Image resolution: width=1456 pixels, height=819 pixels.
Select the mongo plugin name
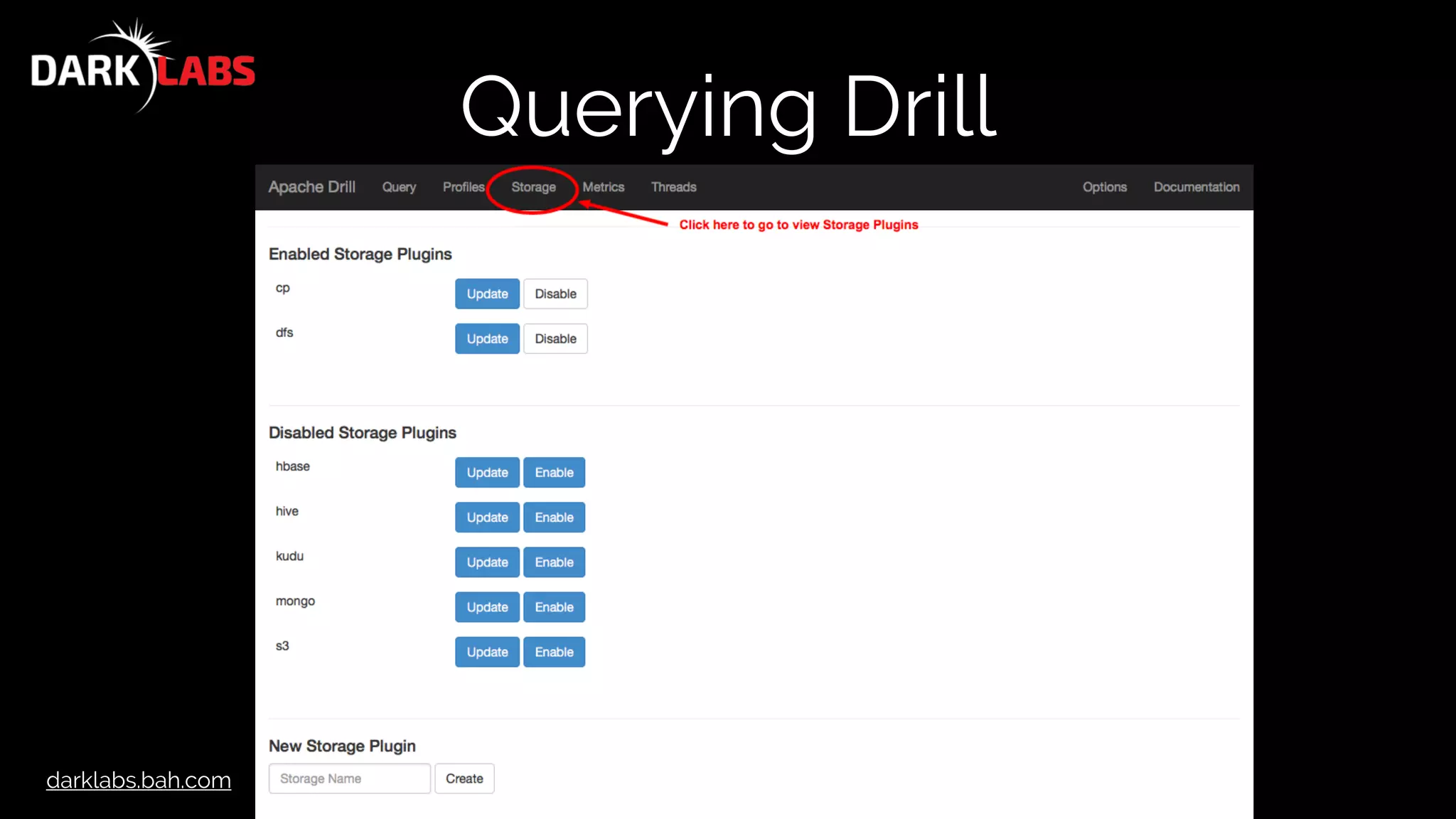(x=295, y=601)
